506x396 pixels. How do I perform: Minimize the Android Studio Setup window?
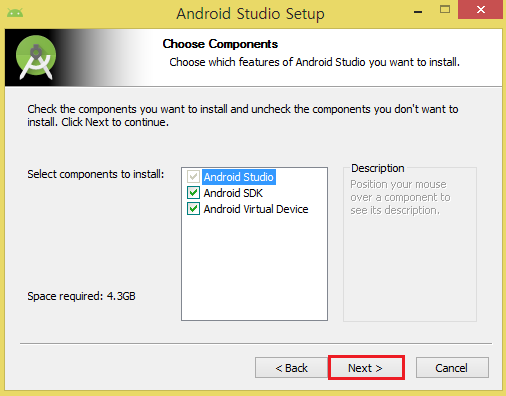click(418, 12)
